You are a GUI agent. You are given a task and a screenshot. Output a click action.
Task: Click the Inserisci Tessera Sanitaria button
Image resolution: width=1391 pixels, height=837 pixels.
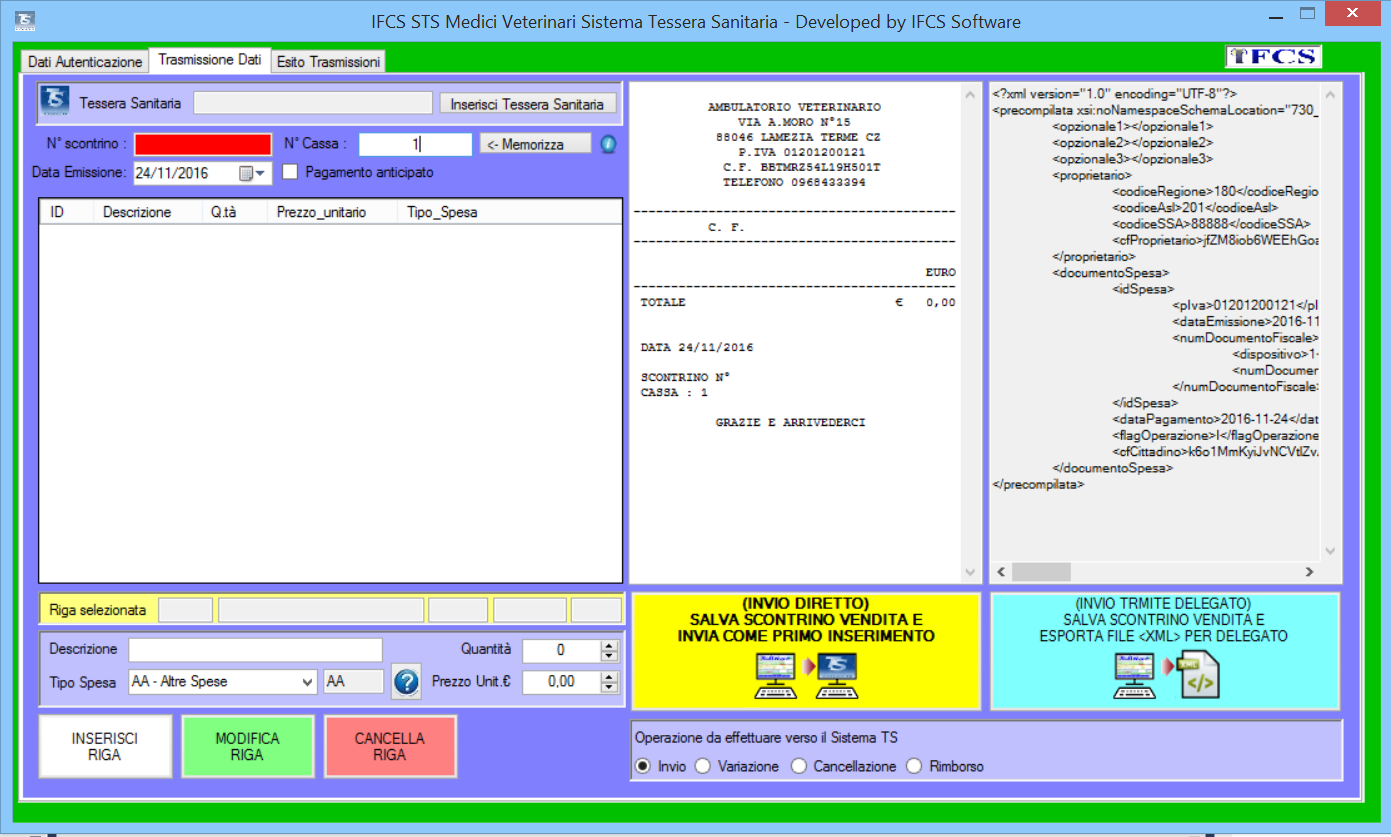coord(527,104)
